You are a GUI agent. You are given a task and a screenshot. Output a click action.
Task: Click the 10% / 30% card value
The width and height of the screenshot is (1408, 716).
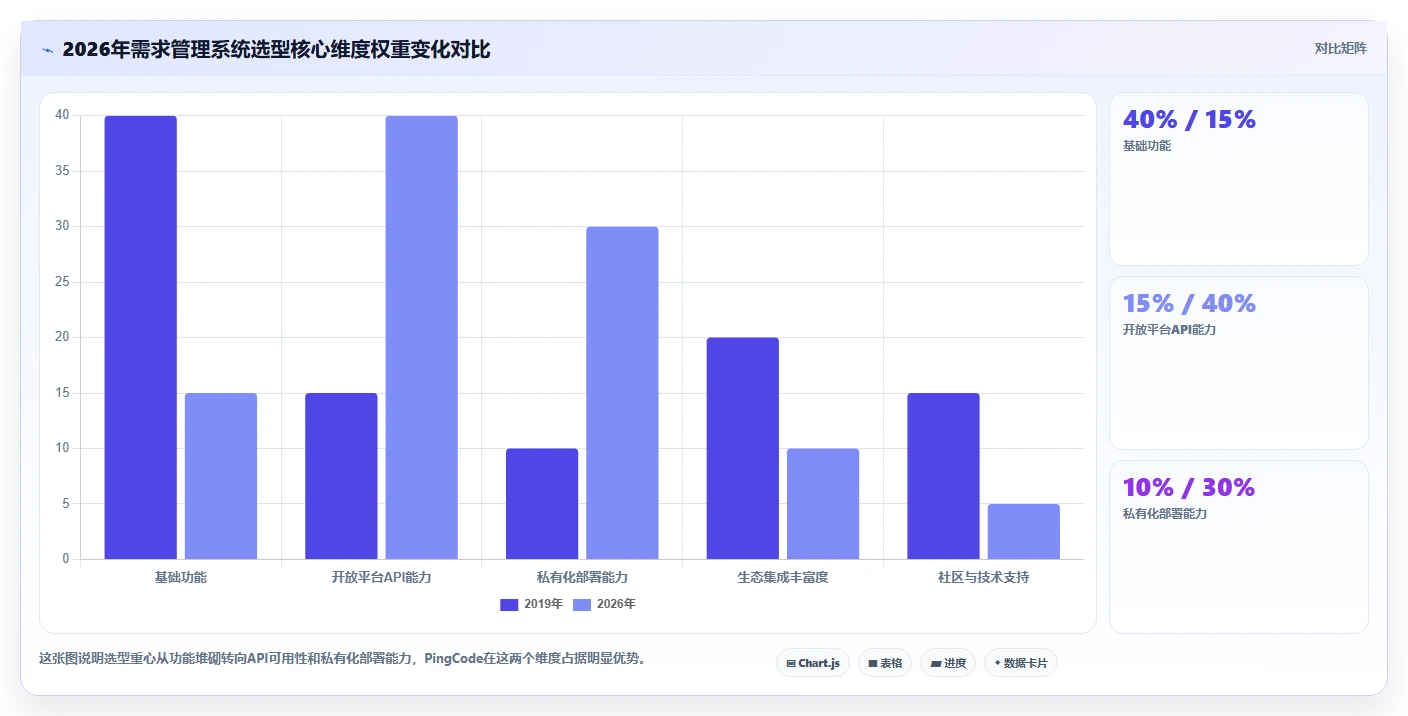tap(1189, 487)
